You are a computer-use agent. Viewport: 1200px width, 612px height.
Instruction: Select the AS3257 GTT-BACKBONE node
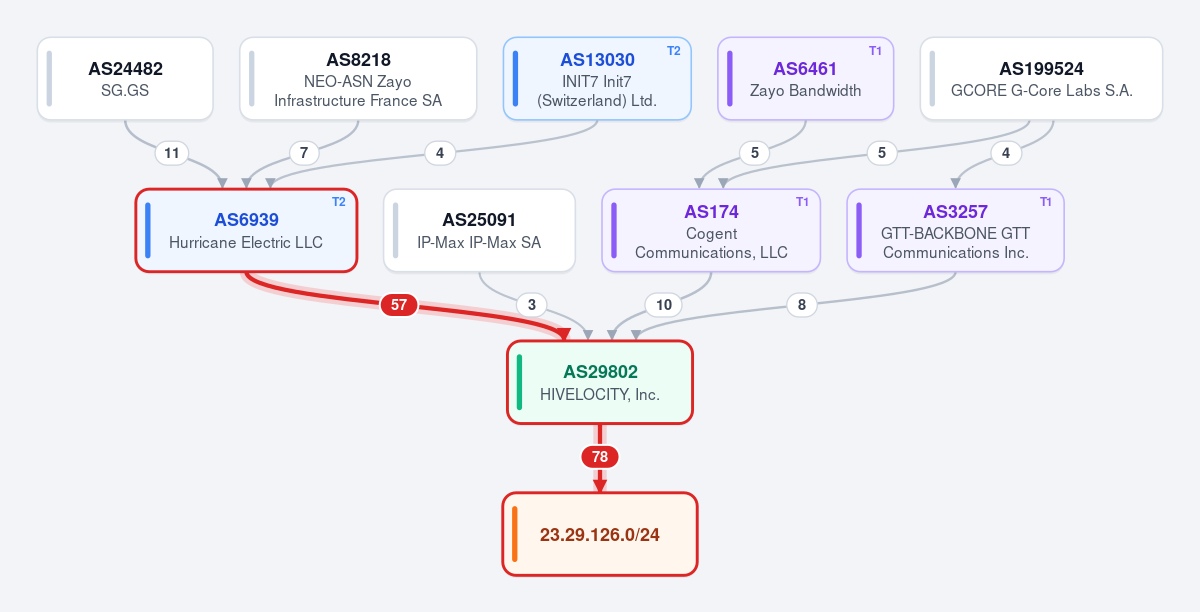point(955,230)
